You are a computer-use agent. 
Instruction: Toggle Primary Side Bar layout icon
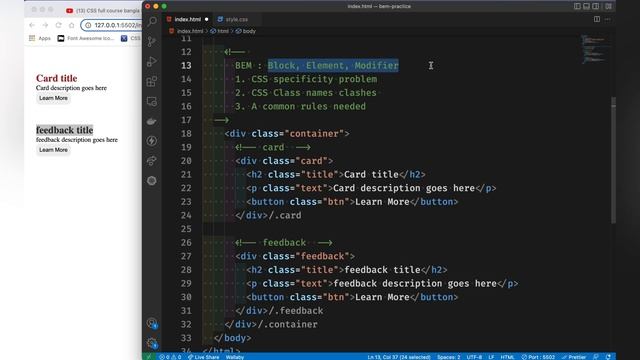point(577,6)
